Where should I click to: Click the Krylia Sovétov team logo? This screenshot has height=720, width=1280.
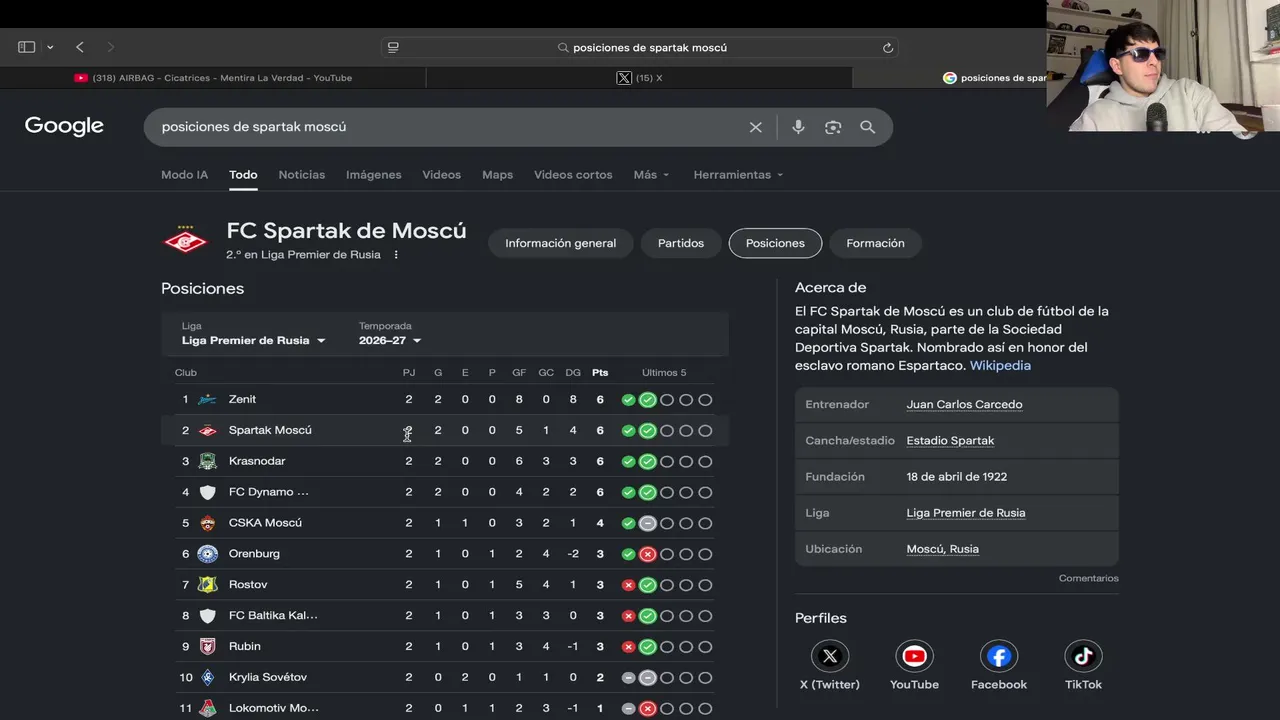[x=208, y=678]
